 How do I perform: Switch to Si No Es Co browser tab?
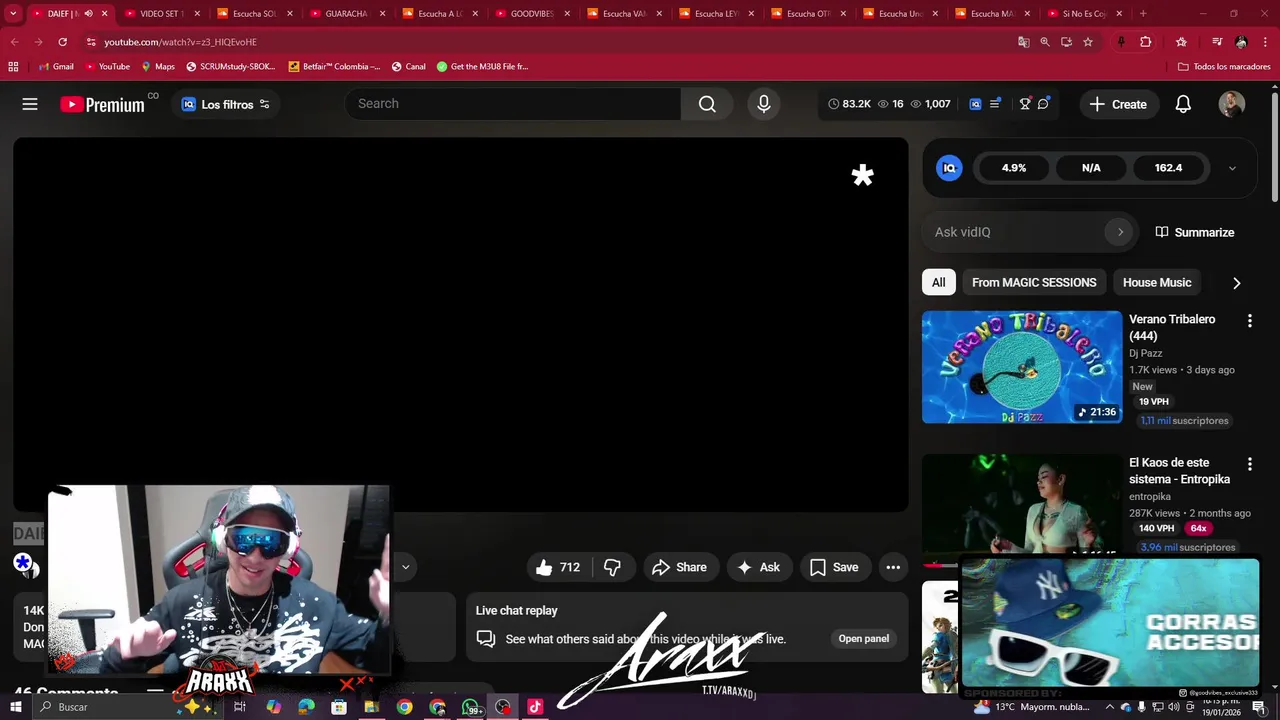coord(1083,14)
